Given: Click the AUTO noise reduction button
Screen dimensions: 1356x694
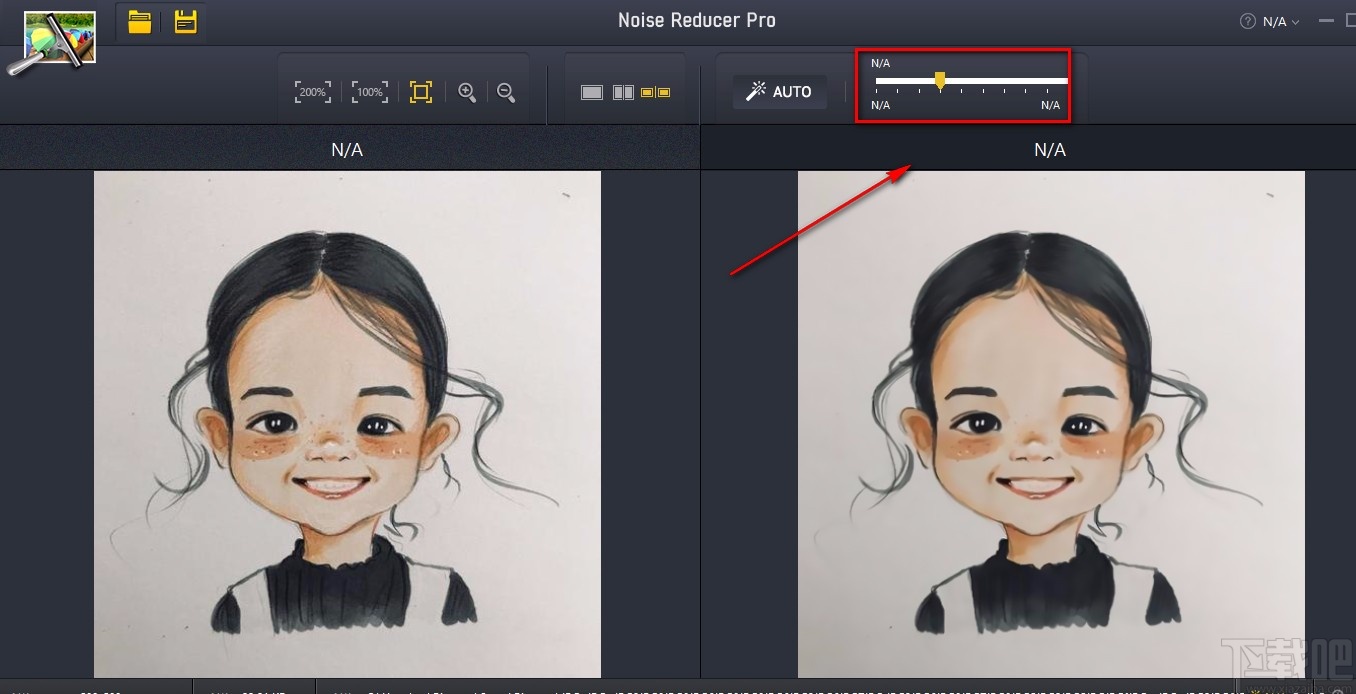Looking at the screenshot, I should [x=780, y=91].
